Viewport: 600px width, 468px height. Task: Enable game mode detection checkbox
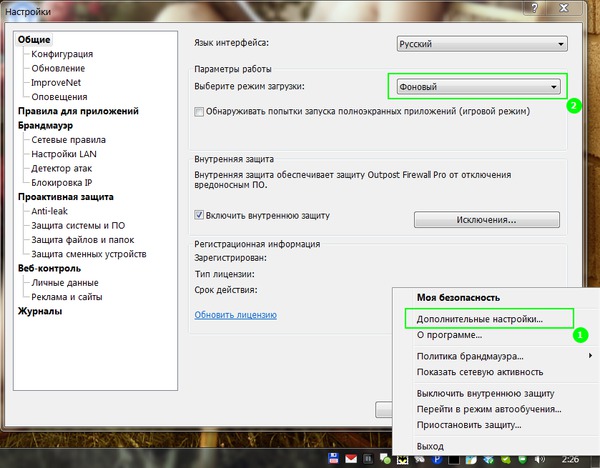[199, 112]
